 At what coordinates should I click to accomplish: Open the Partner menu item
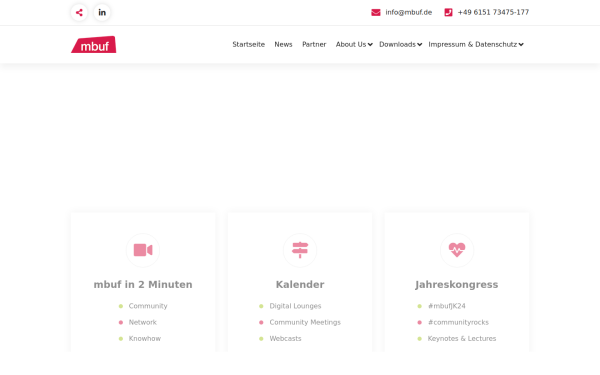point(314,44)
